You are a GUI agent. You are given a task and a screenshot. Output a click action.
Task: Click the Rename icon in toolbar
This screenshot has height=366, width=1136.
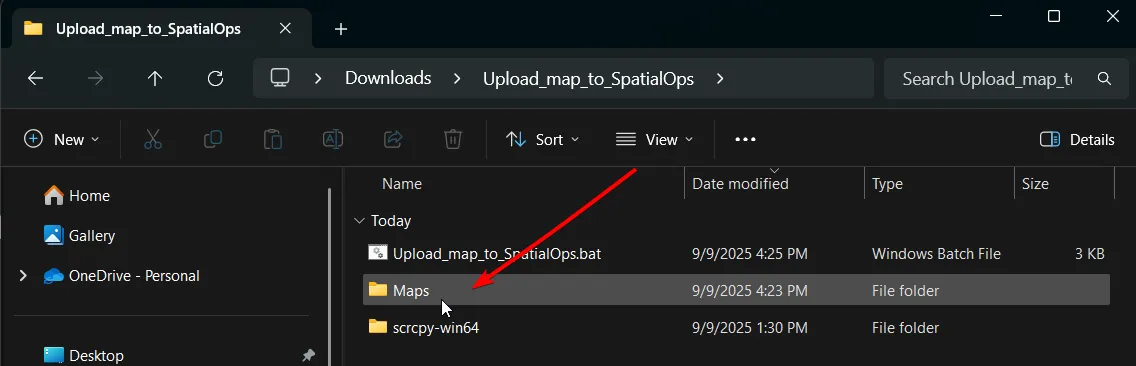[333, 139]
